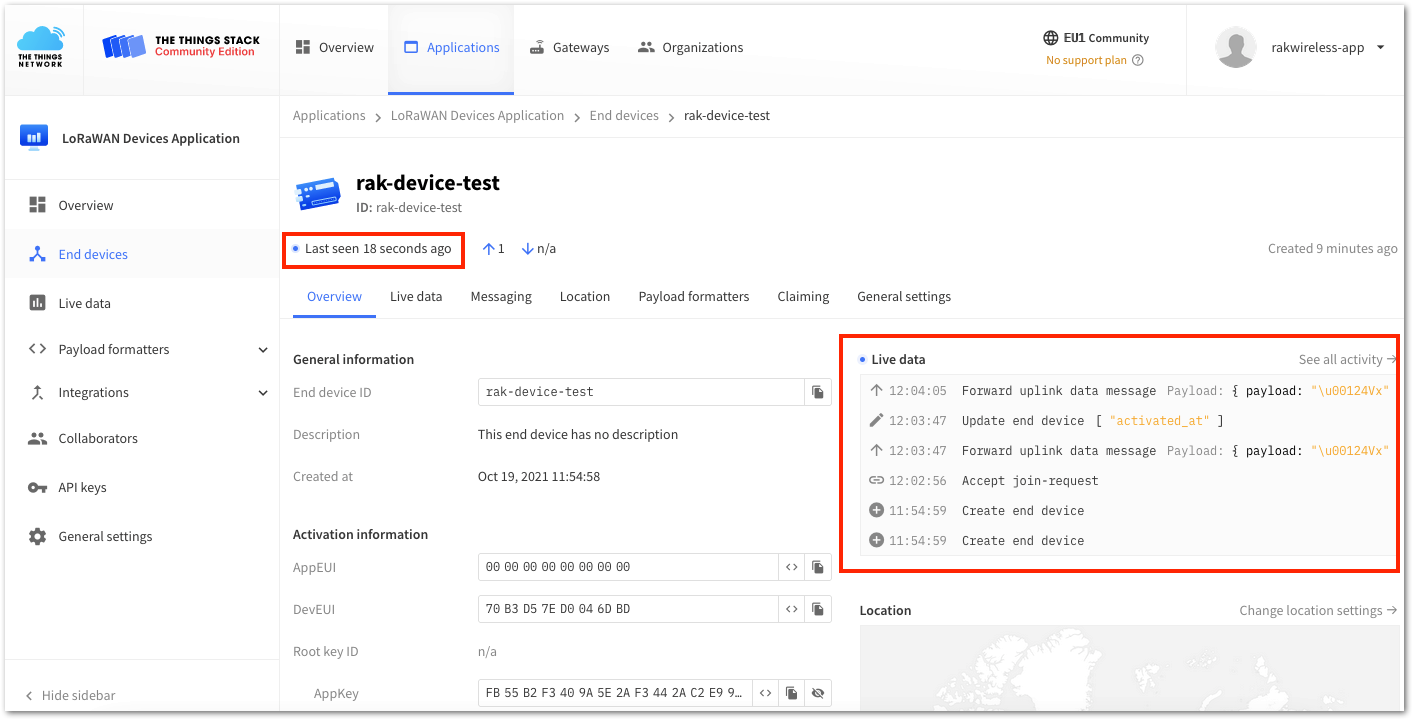The image size is (1413, 720).
Task: Click the uplink count arrow indicator
Action: pyautogui.click(x=494, y=248)
